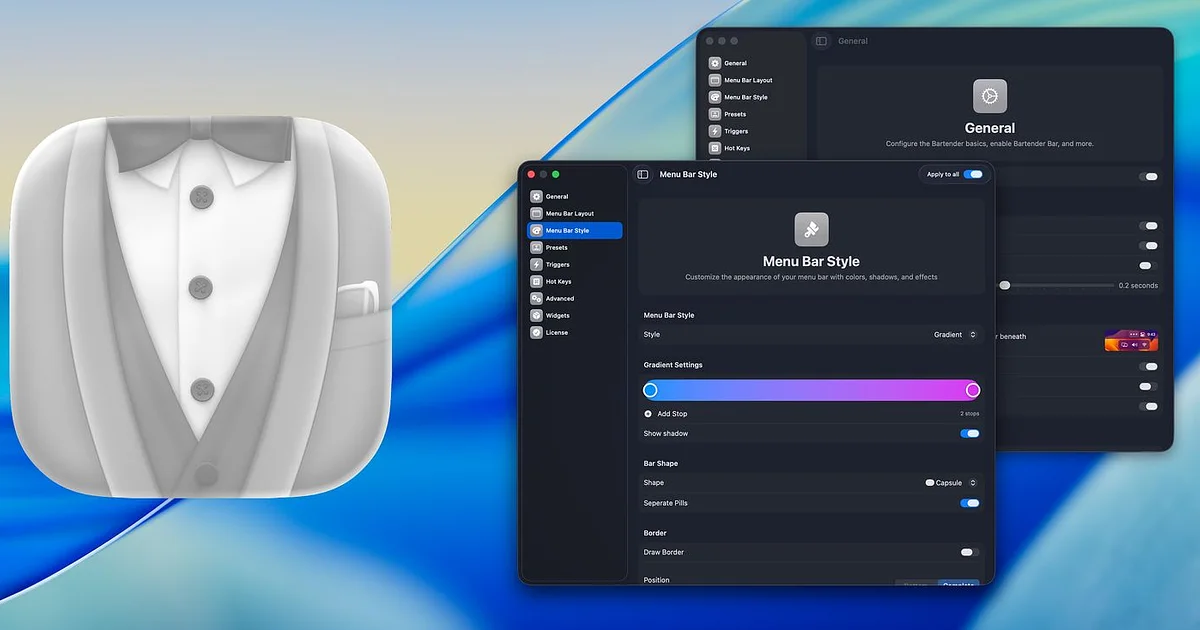This screenshot has width=1200, height=630.
Task: Select Menu Bar Style in back window sidebar
Action: tap(753, 97)
